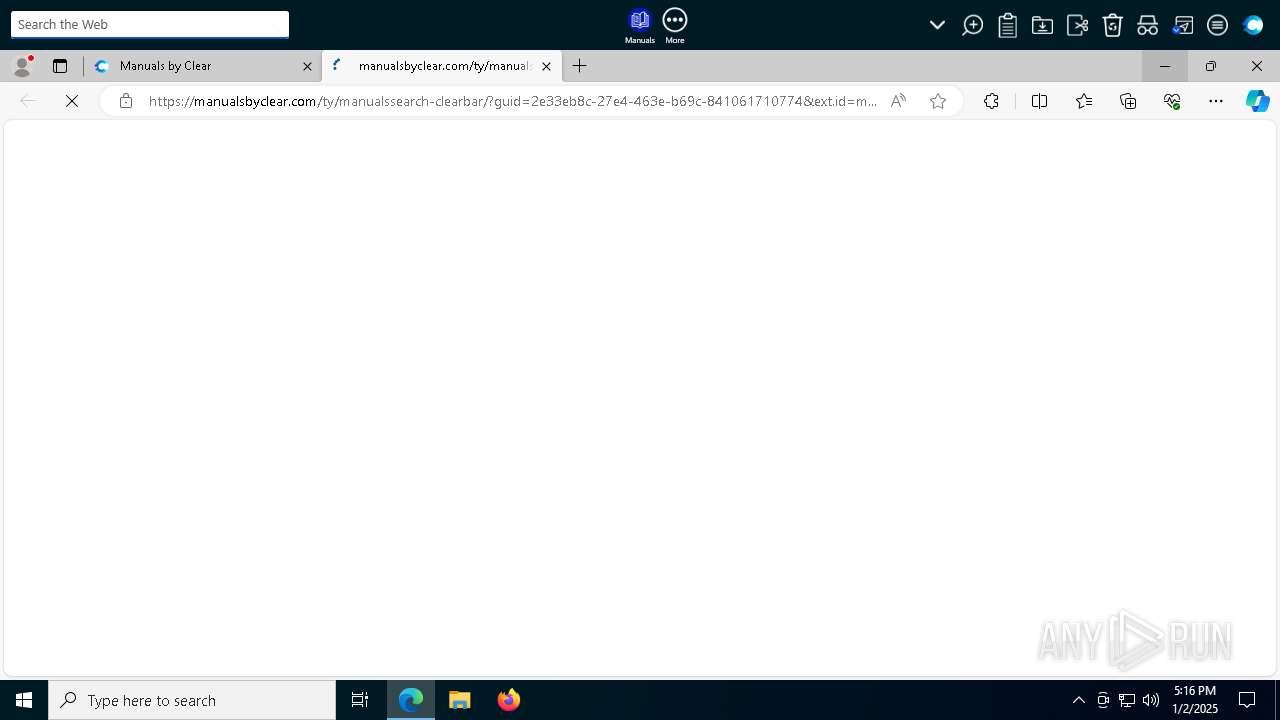Open the clipboard icon in Clear bar
The width and height of the screenshot is (1280, 720).
point(1007,25)
